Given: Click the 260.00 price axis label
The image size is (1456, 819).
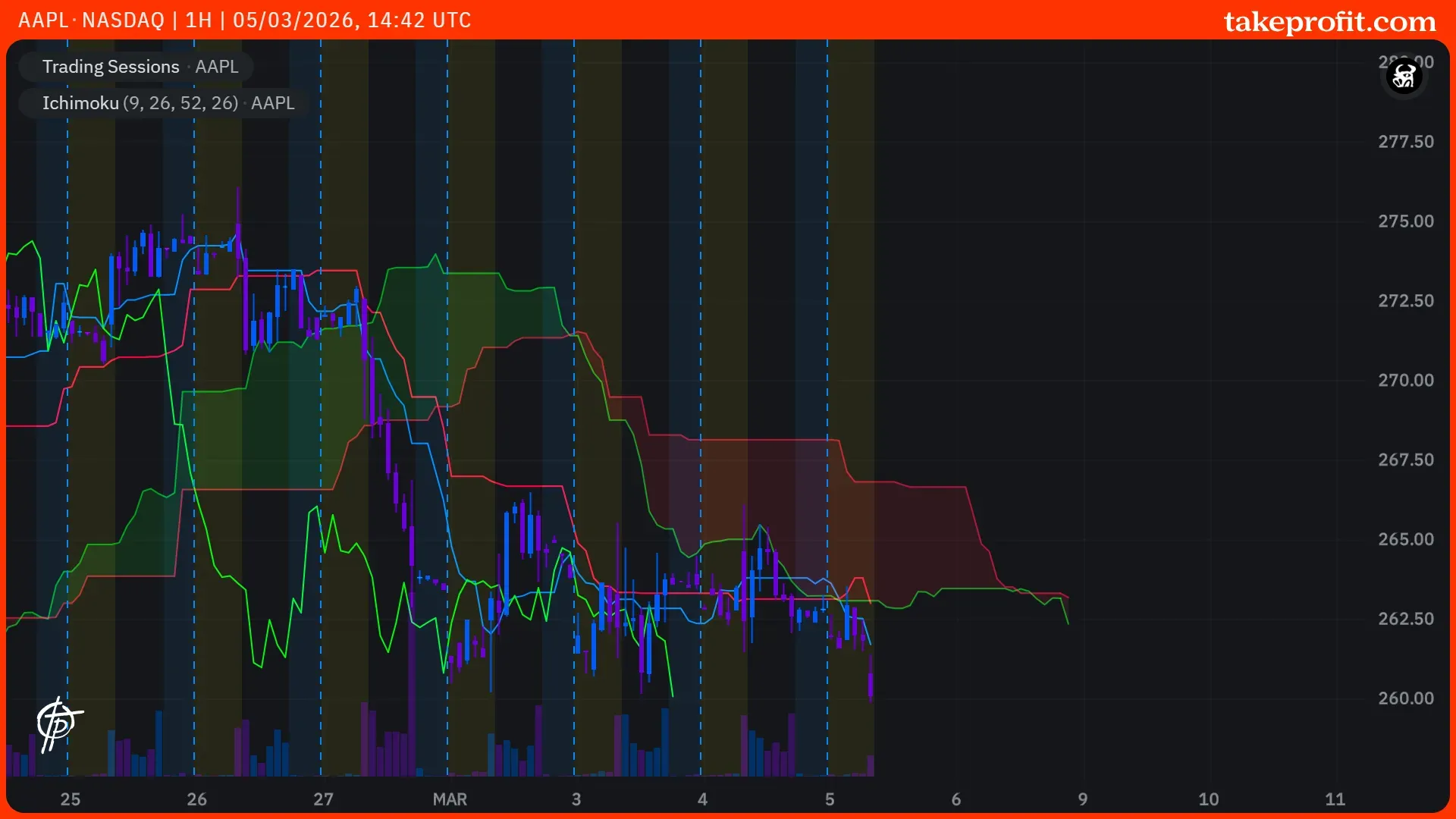Looking at the screenshot, I should 1405,698.
